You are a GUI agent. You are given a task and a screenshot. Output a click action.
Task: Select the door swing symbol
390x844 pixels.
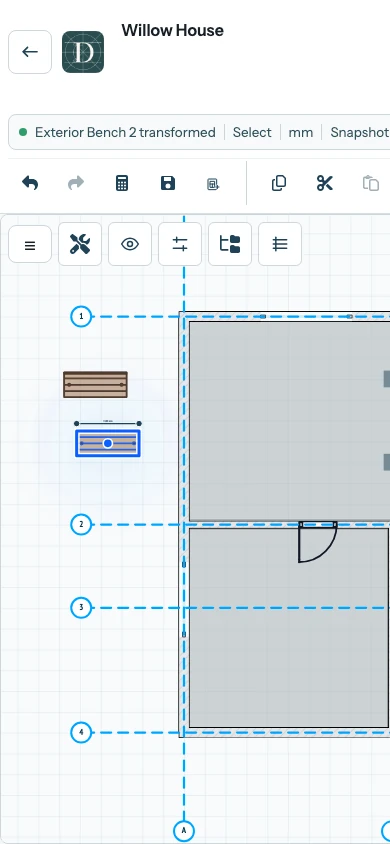tap(318, 542)
